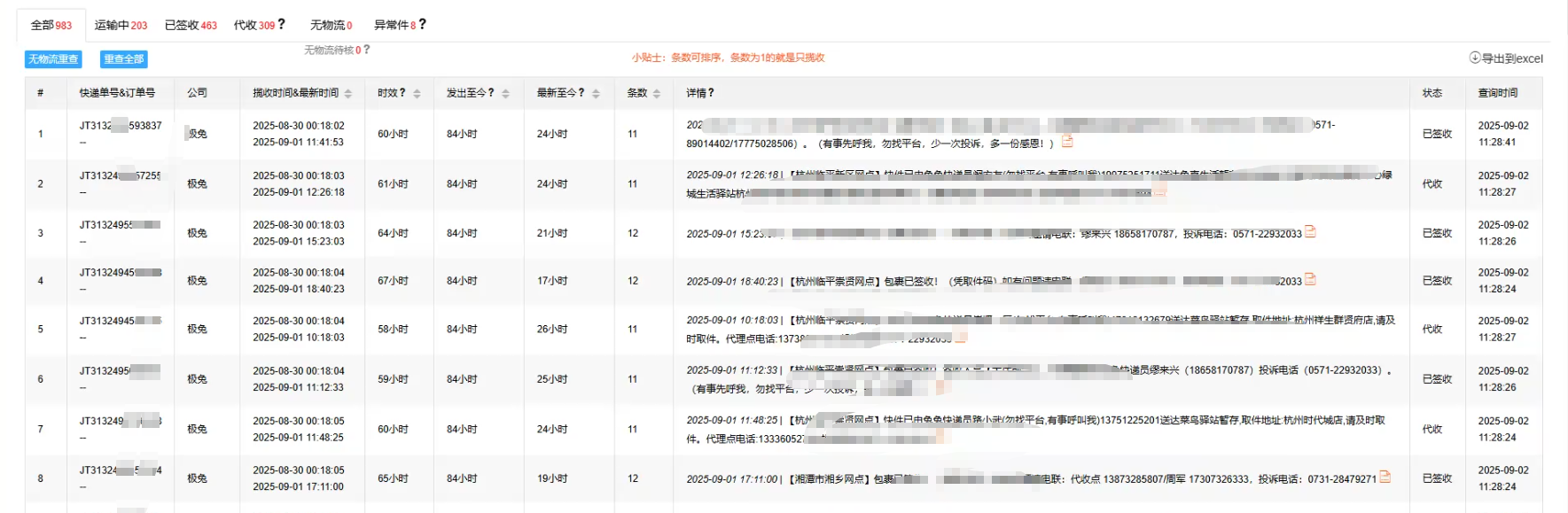Click time 2025-09-01 17:11:00 in time column
Viewport: 1568px width, 513px height.
pos(298,487)
